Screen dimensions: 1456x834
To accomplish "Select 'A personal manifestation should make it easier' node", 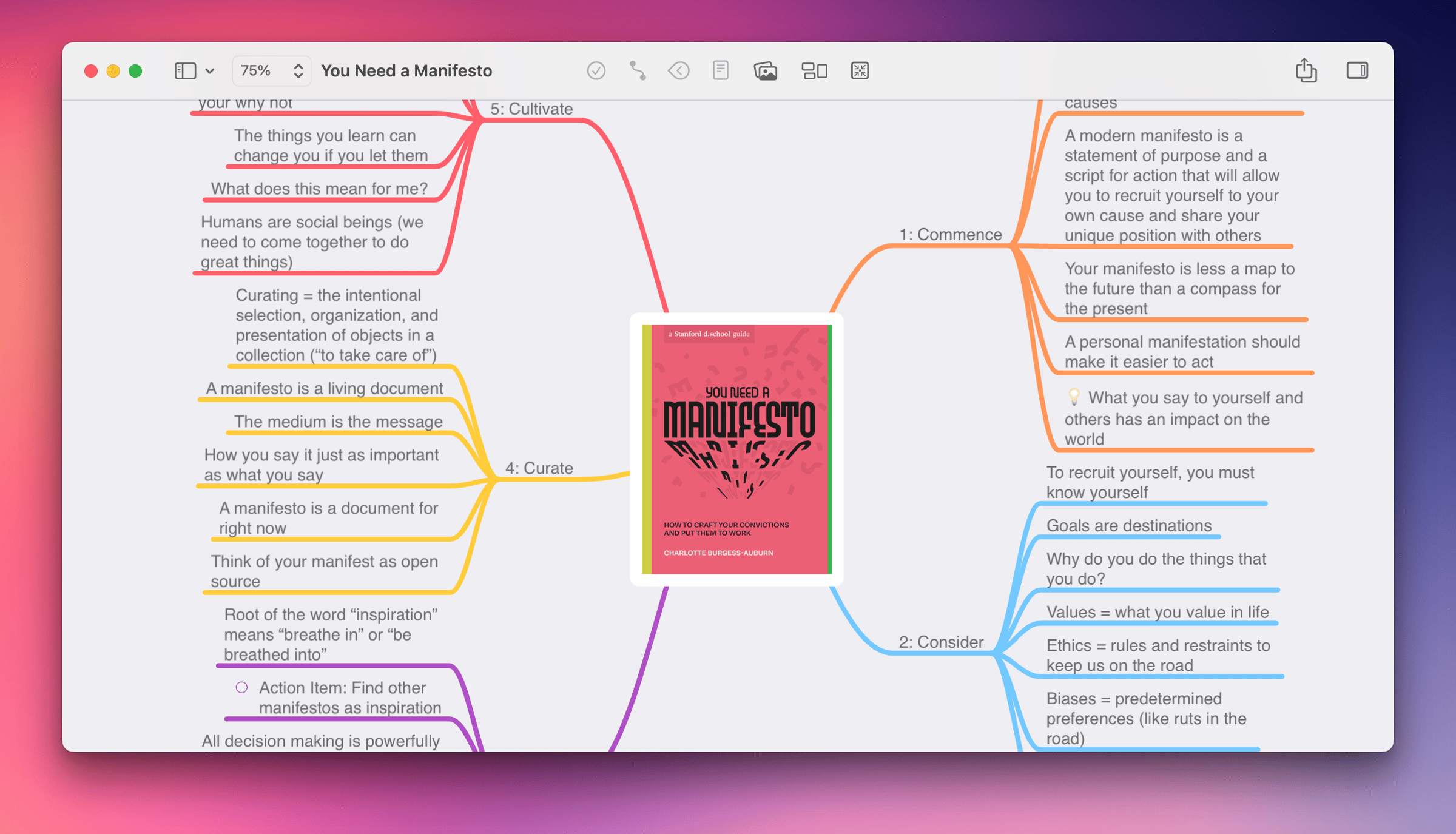I will (1182, 352).
